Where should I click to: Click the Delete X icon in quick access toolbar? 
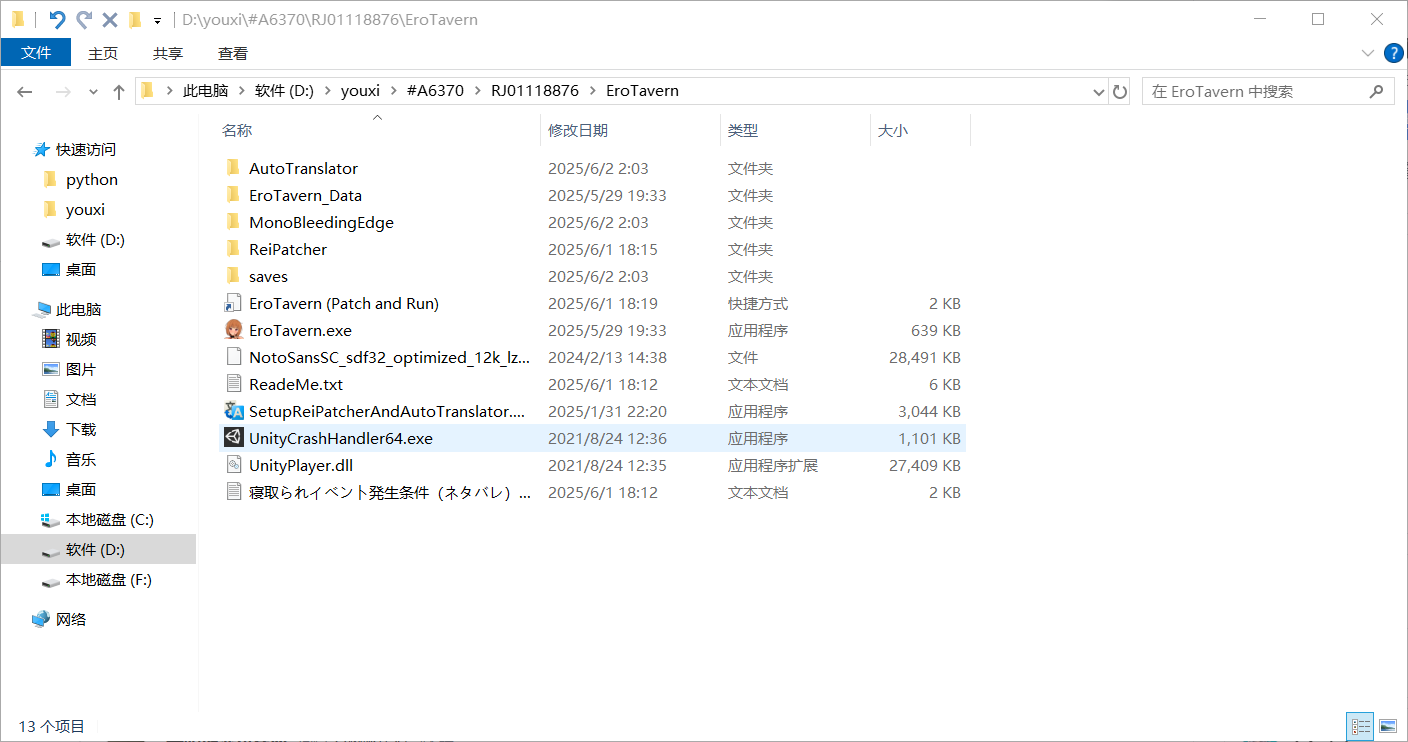click(x=110, y=19)
